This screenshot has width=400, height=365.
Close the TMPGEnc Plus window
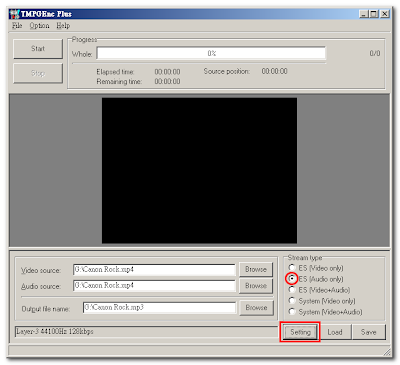(385, 14)
